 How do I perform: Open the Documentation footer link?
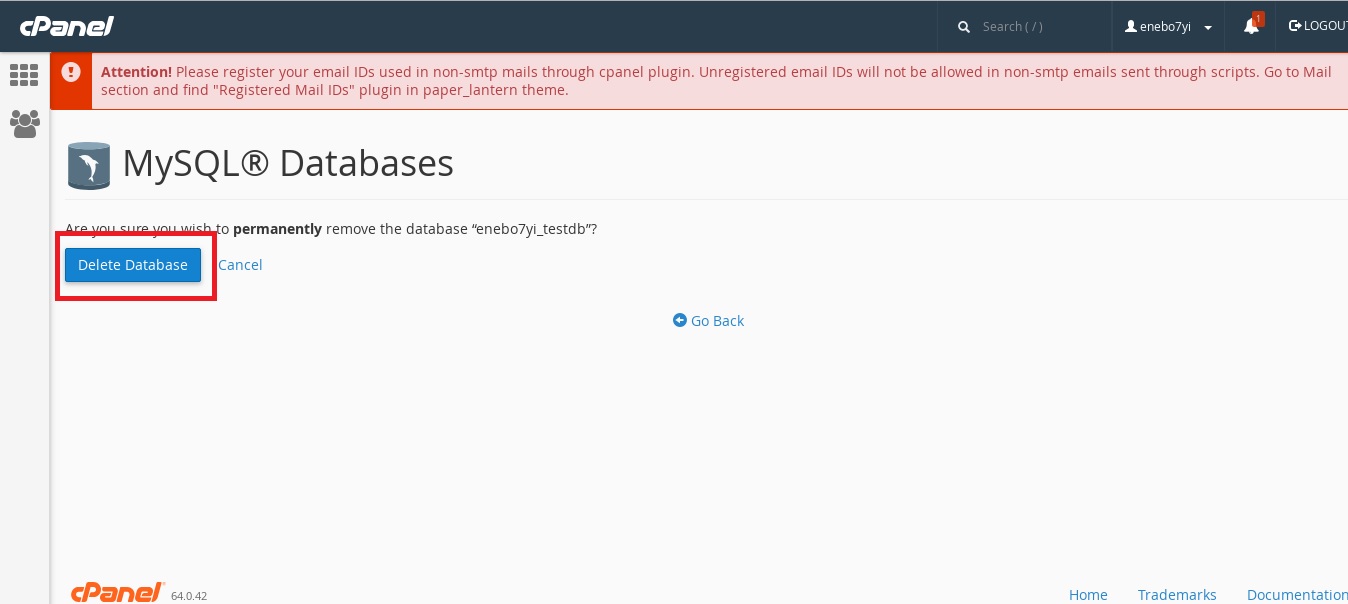(x=1297, y=595)
